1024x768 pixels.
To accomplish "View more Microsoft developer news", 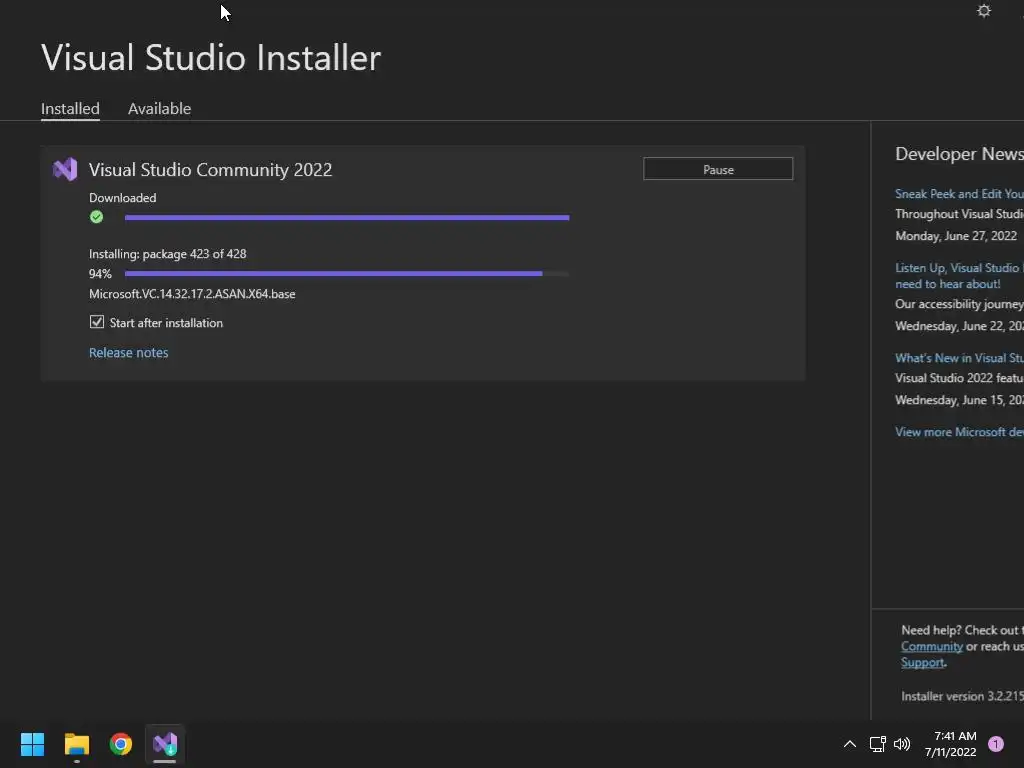I will [959, 432].
